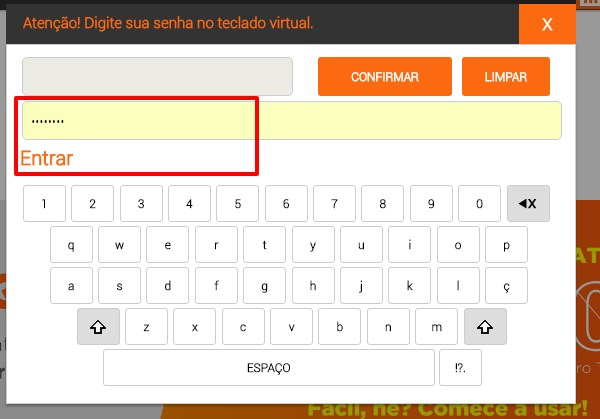The height and width of the screenshot is (419, 600).
Task: Tap the ç key on keyboard
Action: coord(506,286)
